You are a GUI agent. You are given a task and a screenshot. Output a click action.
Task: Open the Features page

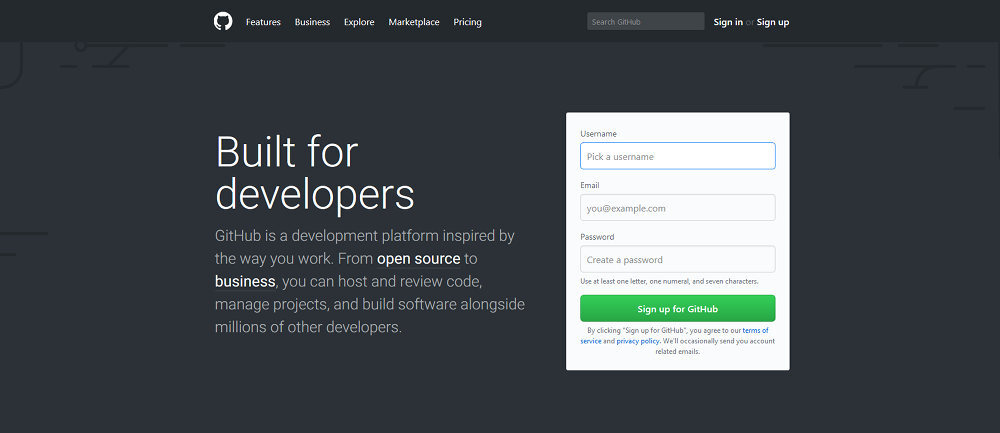pyautogui.click(x=263, y=22)
